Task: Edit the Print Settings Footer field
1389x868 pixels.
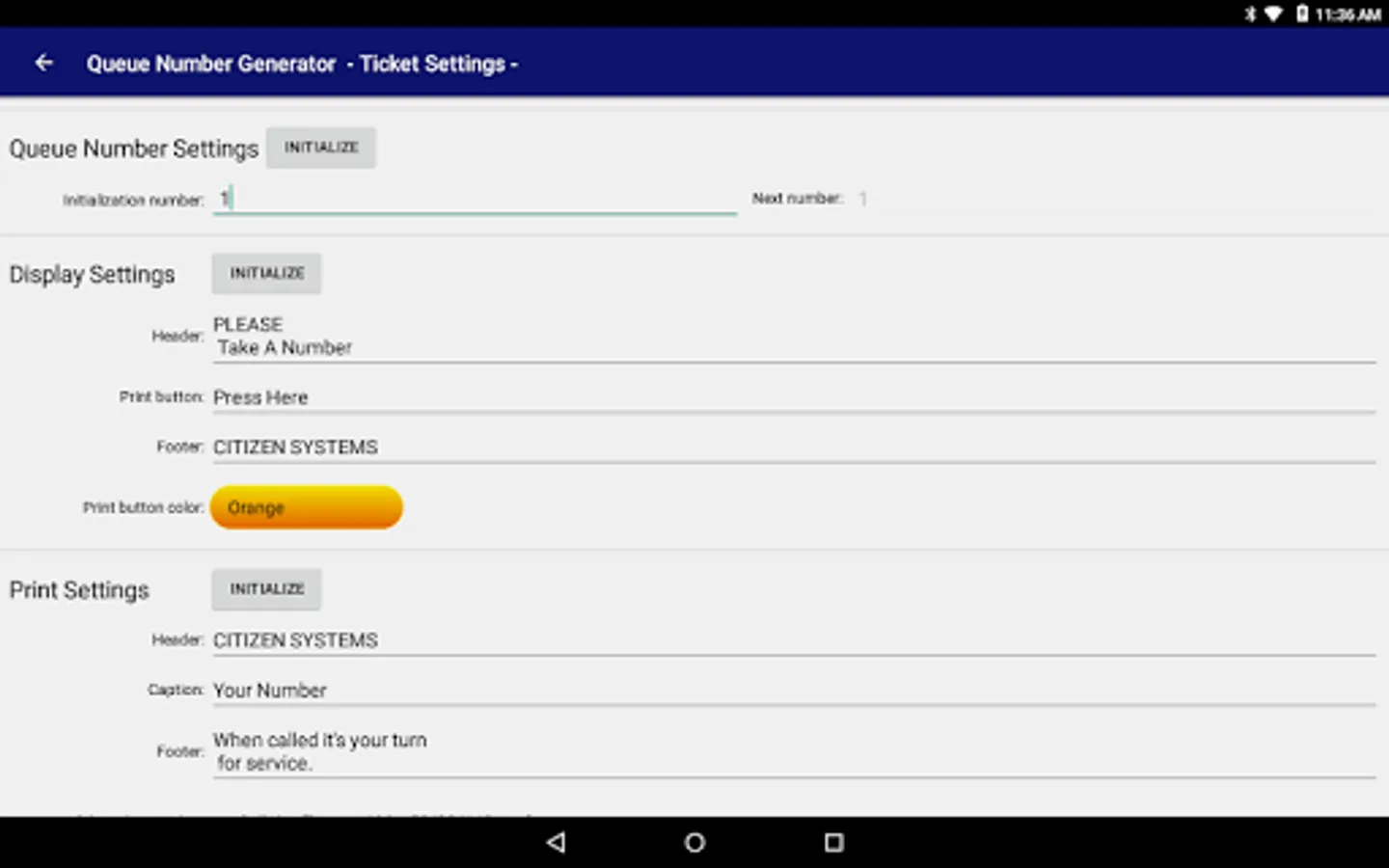Action: click(794, 751)
